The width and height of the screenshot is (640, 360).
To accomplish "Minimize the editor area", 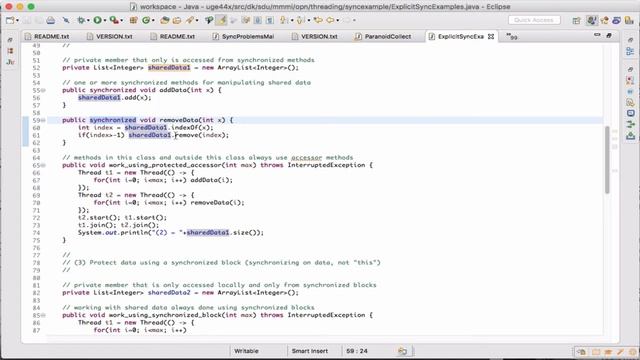I will pyautogui.click(x=597, y=35).
